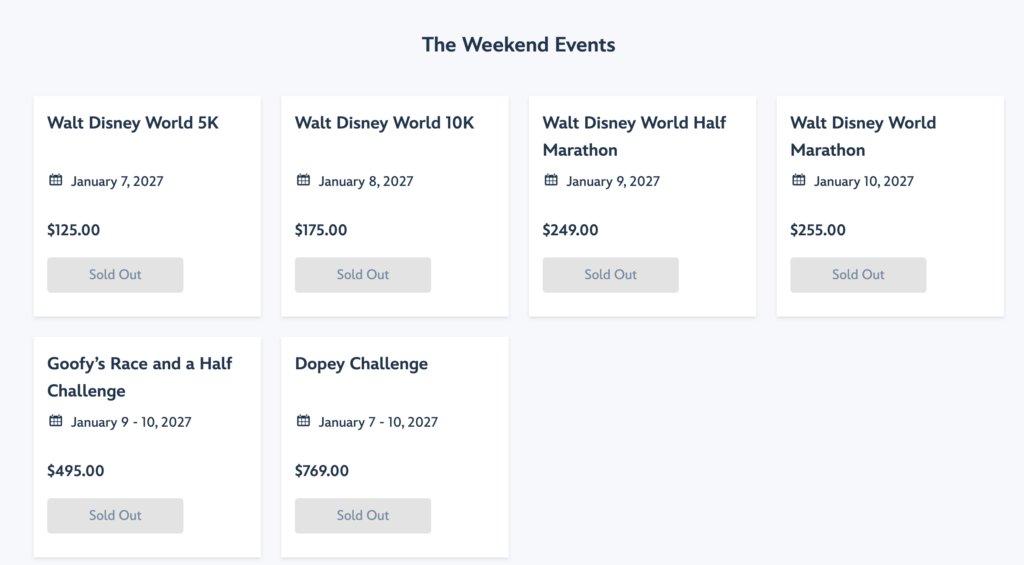The height and width of the screenshot is (565, 1024).
Task: Click calendar icon beside January 9, 2027
Action: tap(551, 181)
